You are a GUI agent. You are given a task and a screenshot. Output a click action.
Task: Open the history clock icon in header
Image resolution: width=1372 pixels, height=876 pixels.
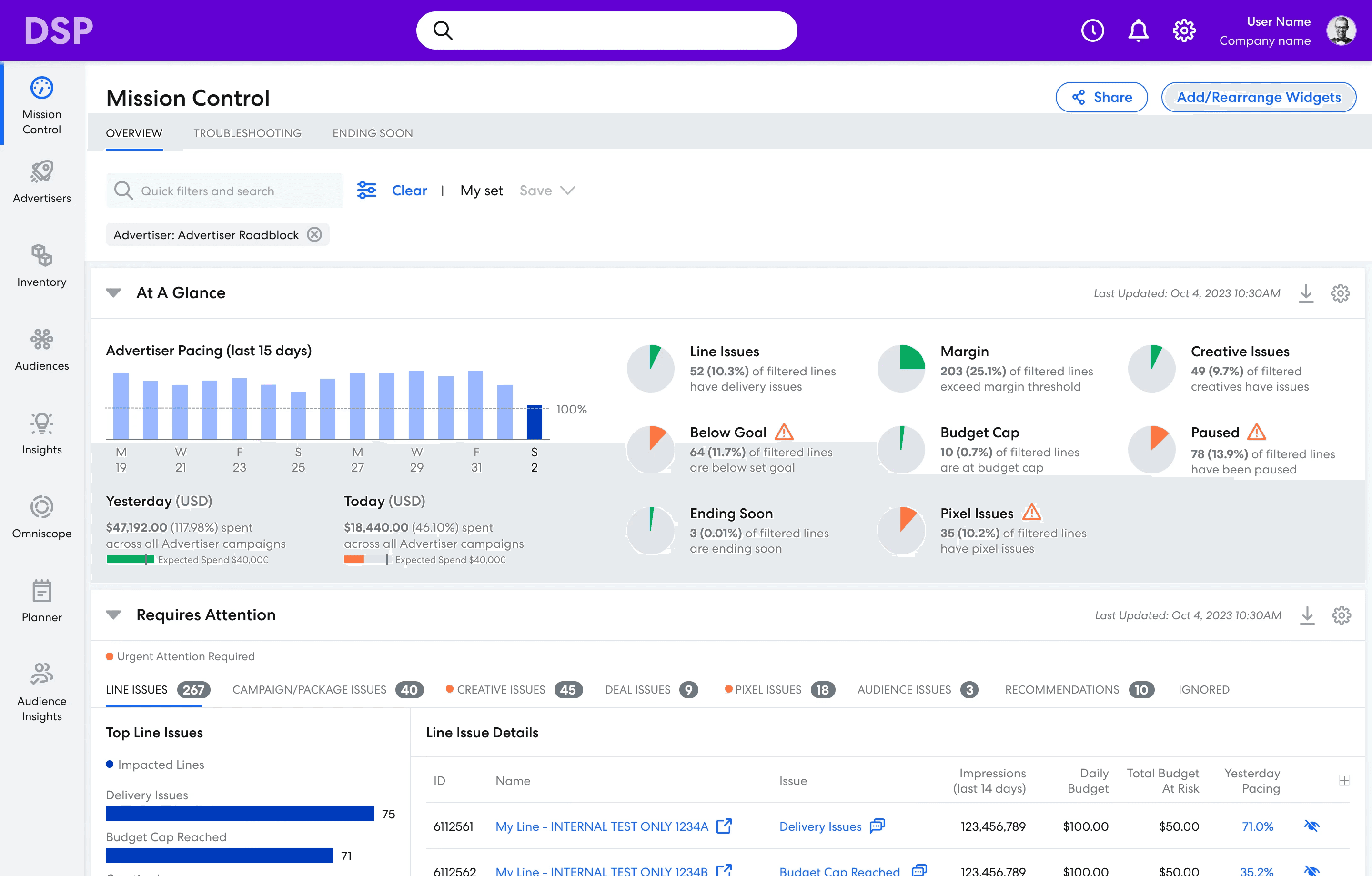tap(1092, 31)
